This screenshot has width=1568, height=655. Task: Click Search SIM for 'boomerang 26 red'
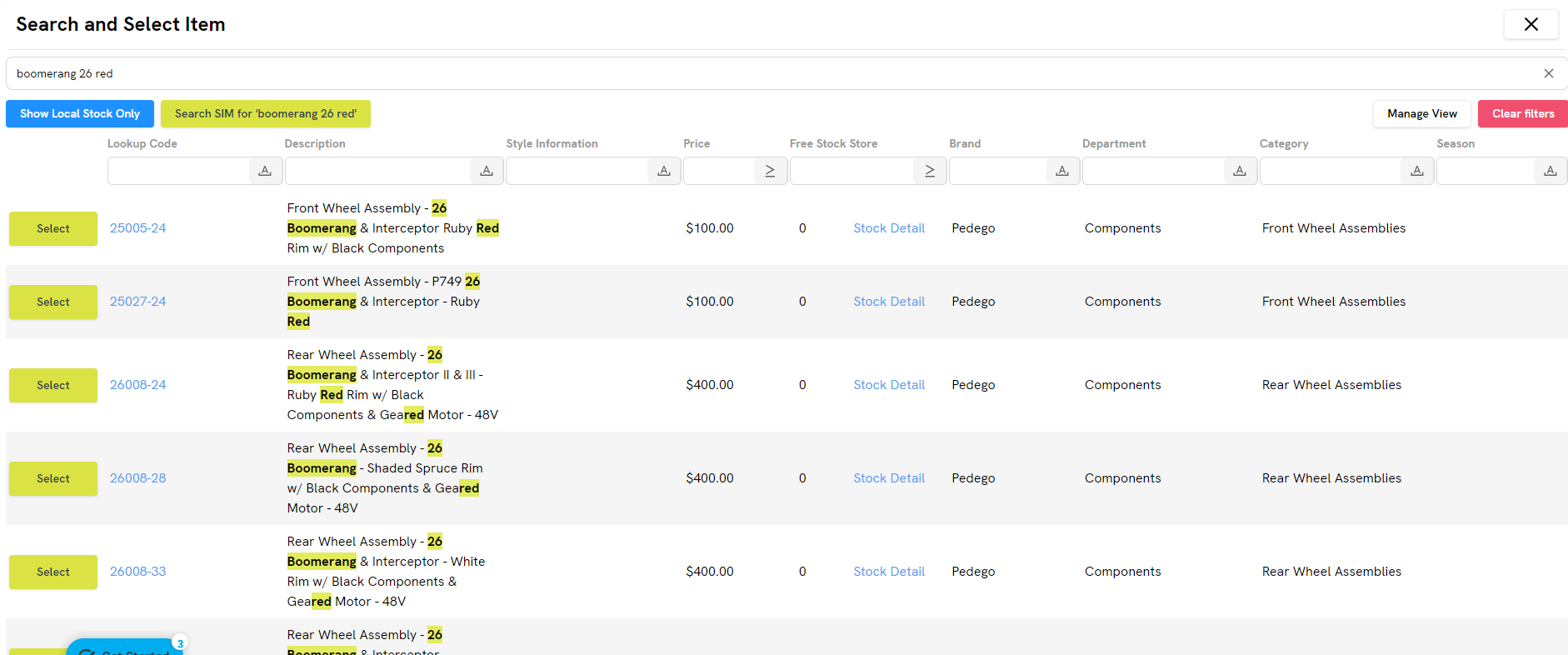(x=266, y=113)
